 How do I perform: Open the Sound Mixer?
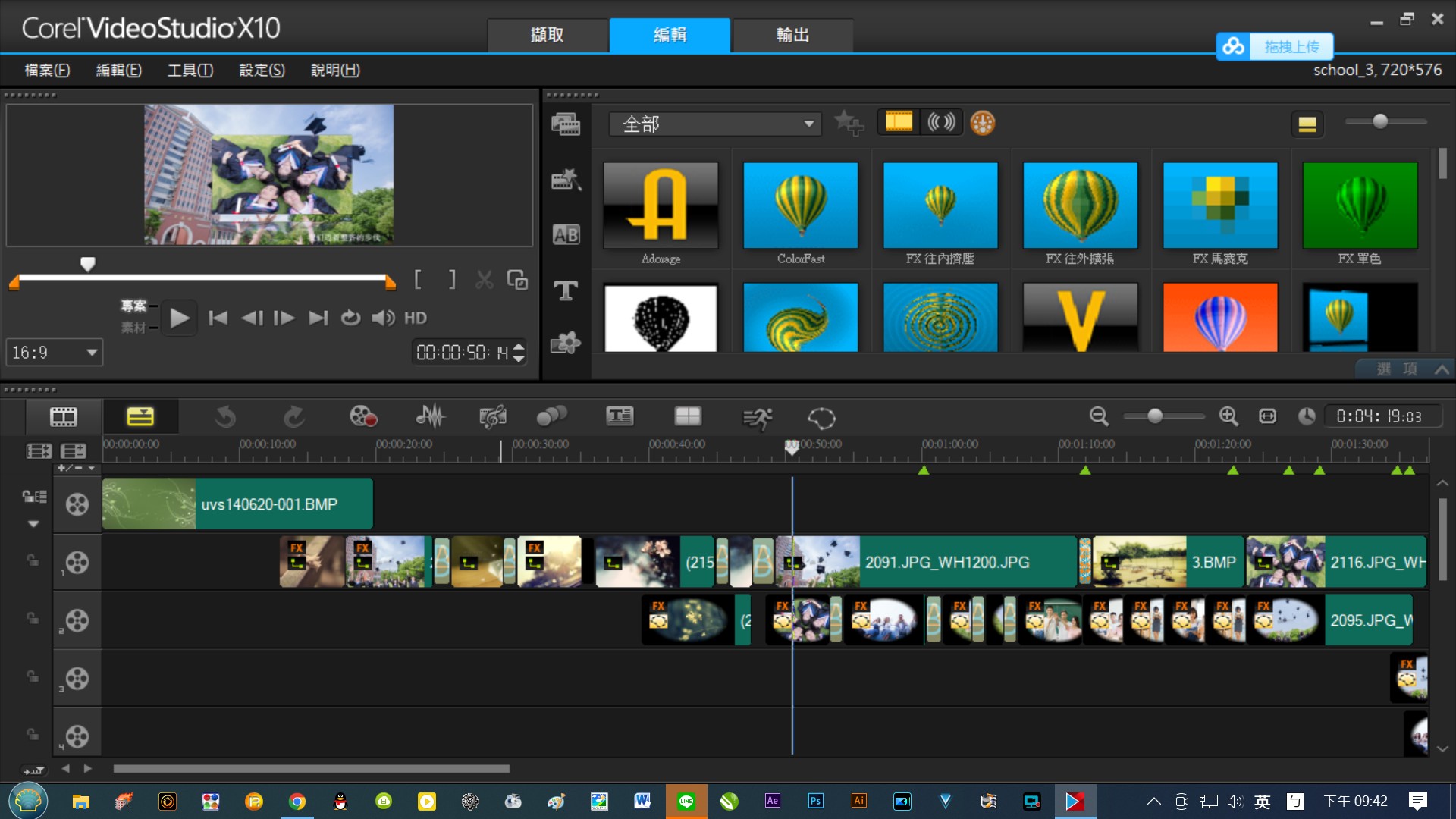click(x=430, y=416)
